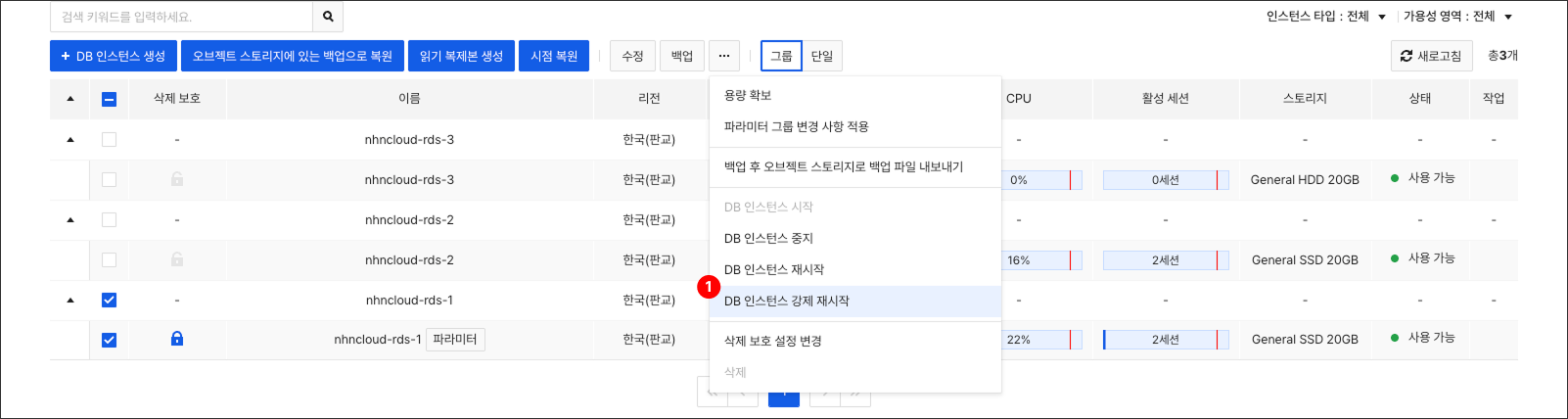Click the 수정 button

click(x=632, y=56)
